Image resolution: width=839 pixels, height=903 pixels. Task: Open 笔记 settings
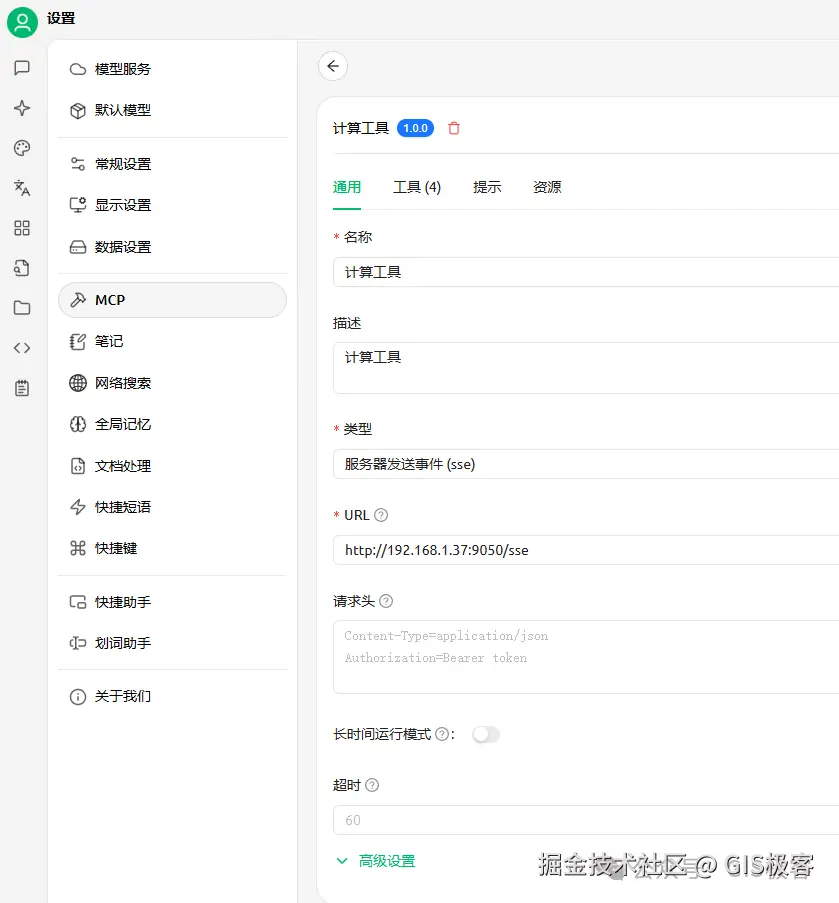172,342
